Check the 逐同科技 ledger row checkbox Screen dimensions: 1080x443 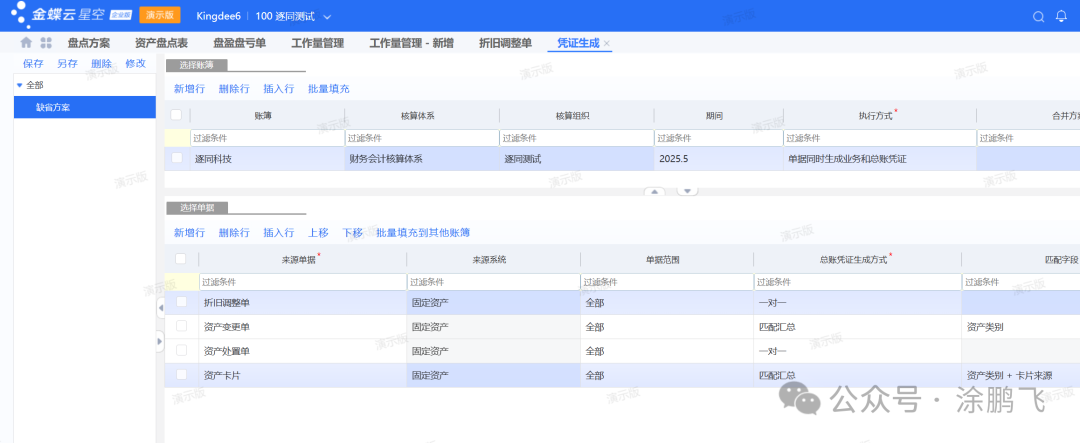(177, 158)
